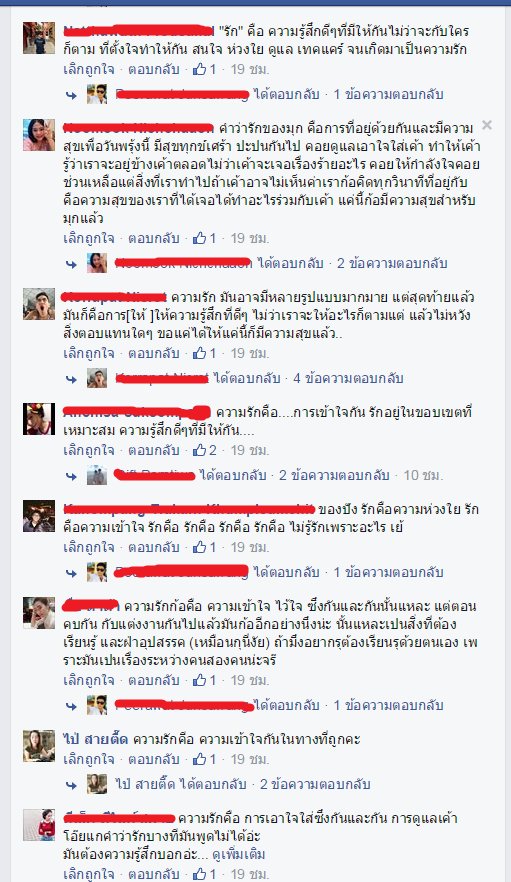Click the reply arrow under the ความรัก มันอาจมีหลายรูปแบบ comment
Screen dimensions: 511x882
tap(71, 379)
